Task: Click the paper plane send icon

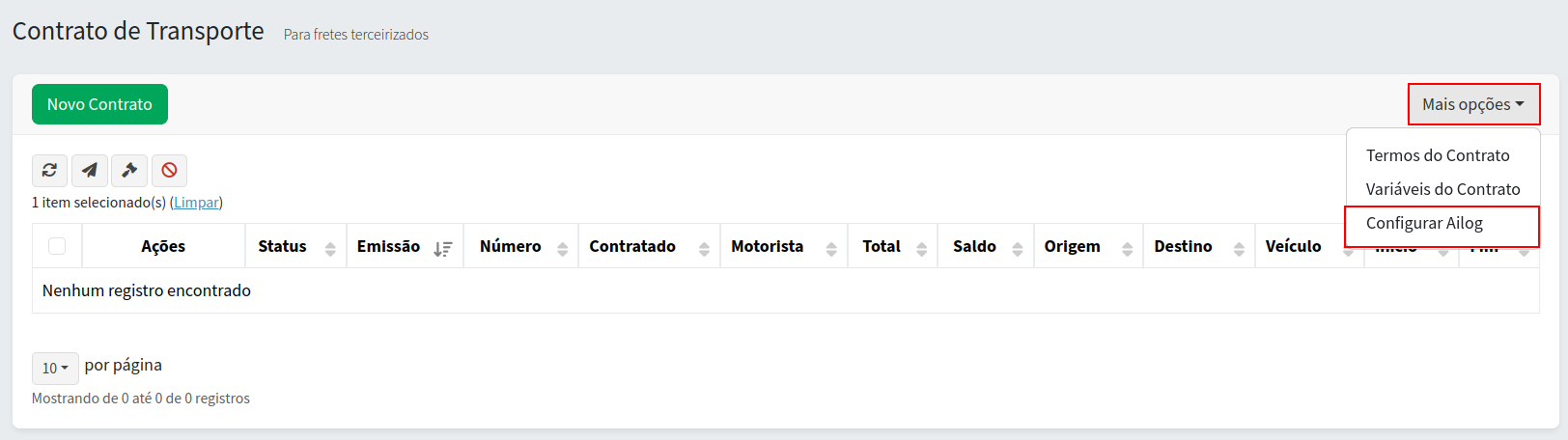Action: (90, 171)
